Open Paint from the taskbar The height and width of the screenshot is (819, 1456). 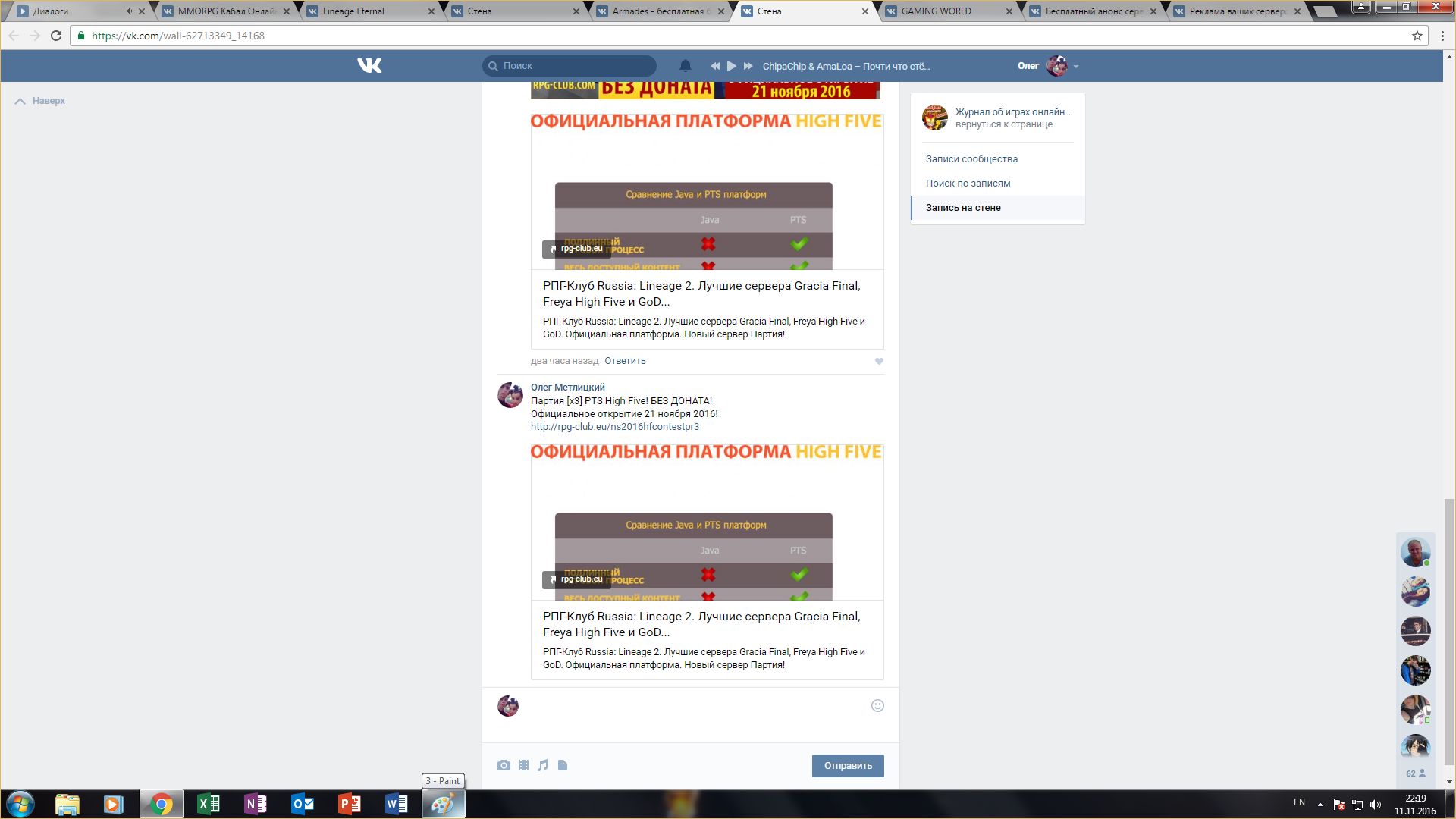tap(443, 804)
